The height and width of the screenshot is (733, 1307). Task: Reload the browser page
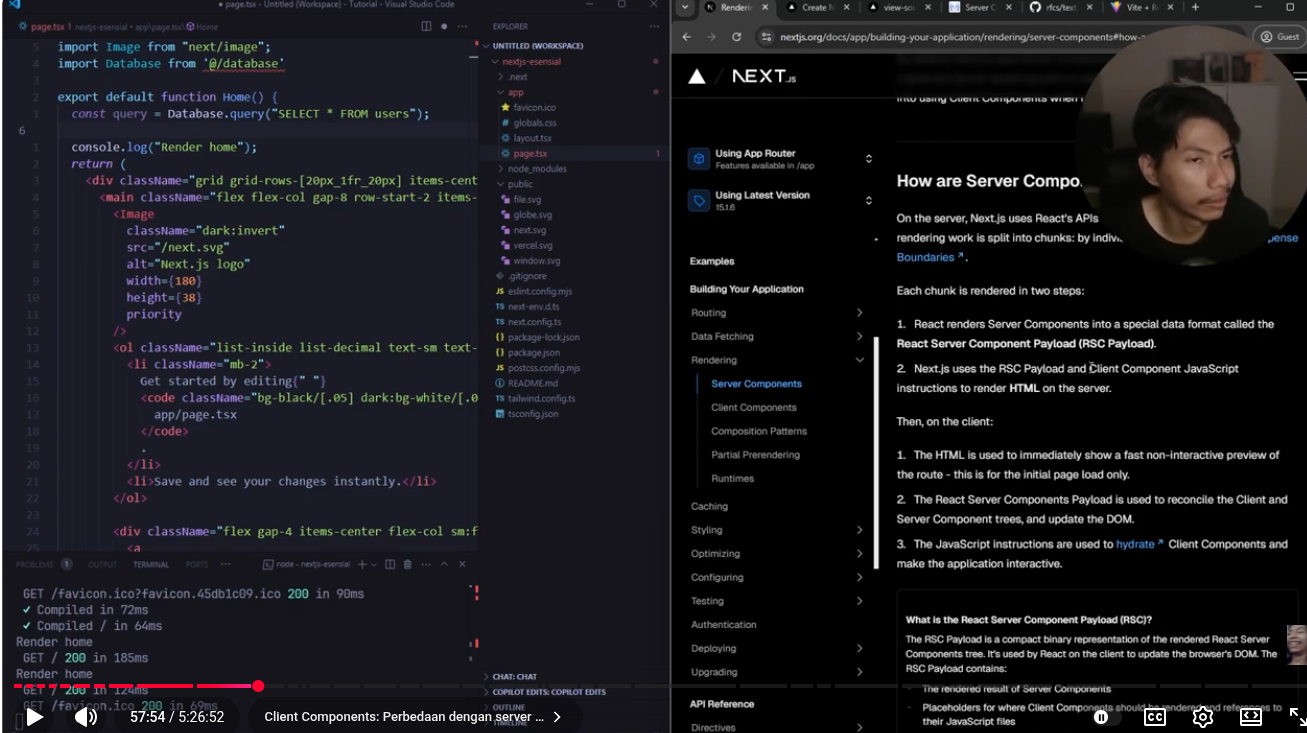[737, 37]
